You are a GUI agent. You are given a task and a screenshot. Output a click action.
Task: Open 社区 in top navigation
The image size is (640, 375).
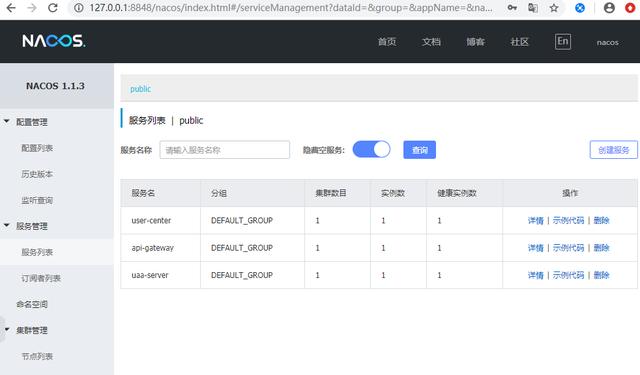click(520, 42)
